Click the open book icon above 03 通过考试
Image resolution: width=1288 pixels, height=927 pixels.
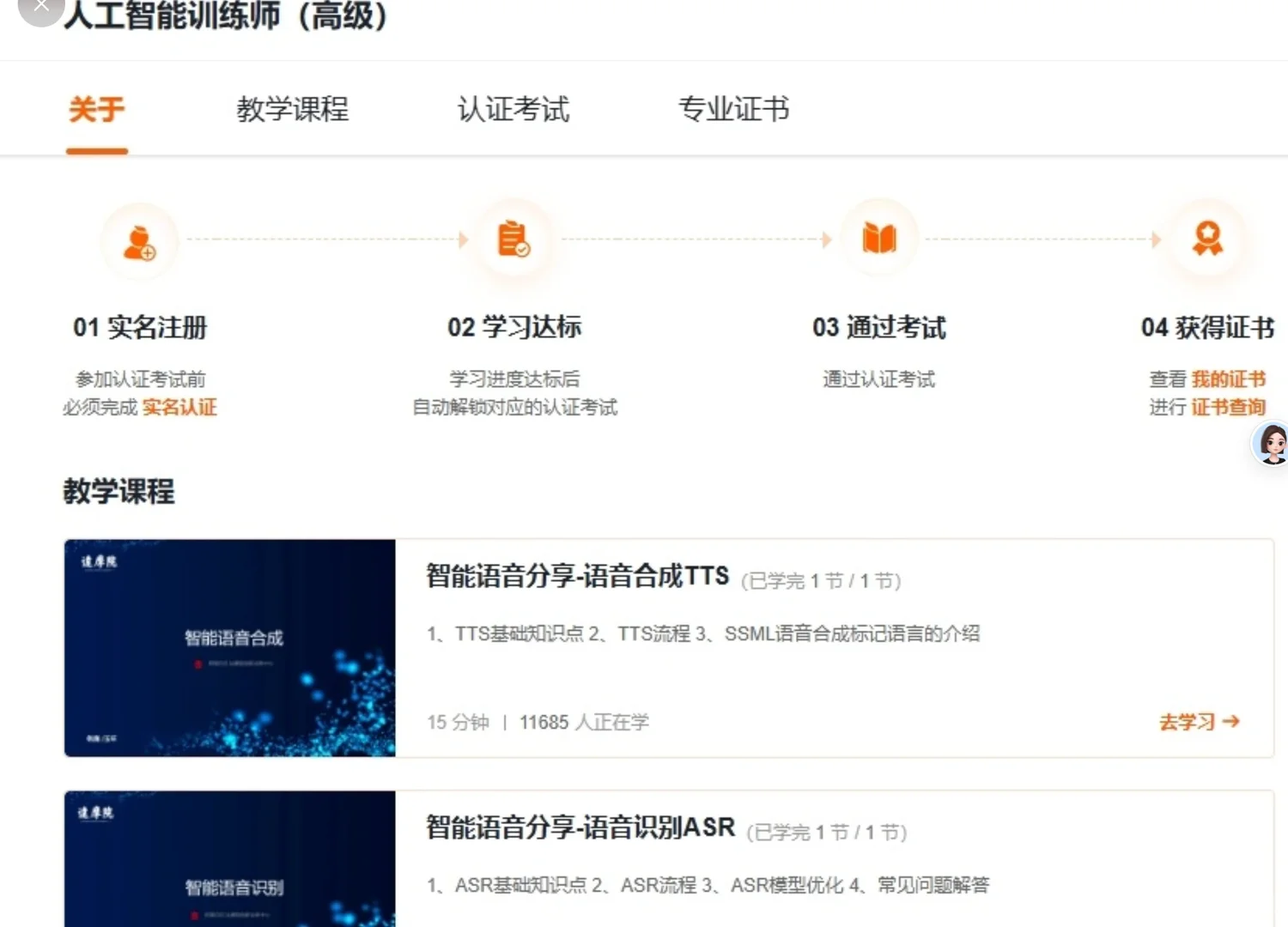click(879, 239)
